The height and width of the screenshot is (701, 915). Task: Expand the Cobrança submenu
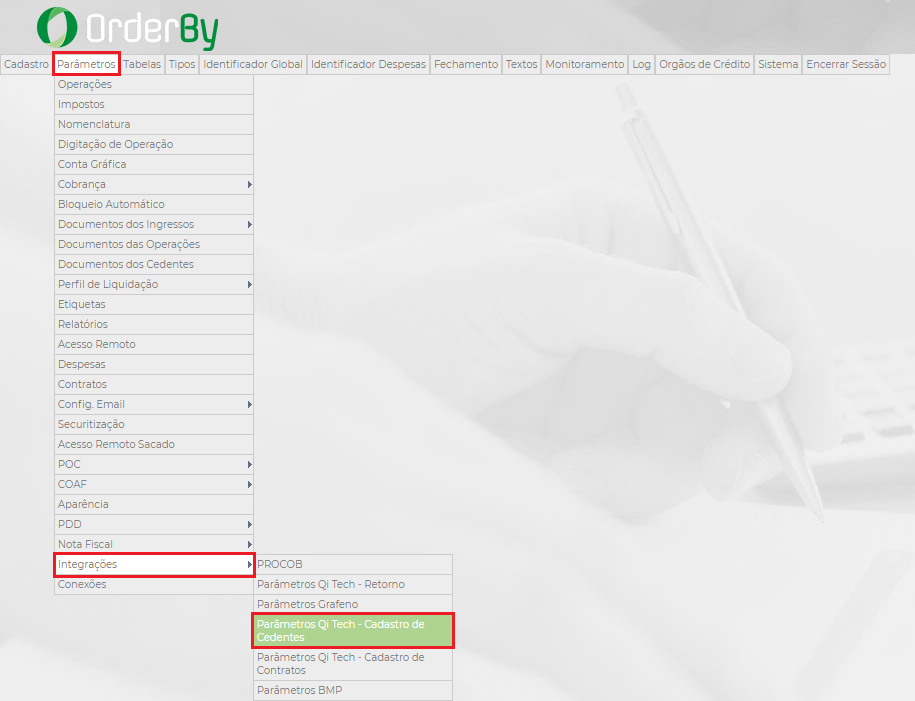click(153, 184)
